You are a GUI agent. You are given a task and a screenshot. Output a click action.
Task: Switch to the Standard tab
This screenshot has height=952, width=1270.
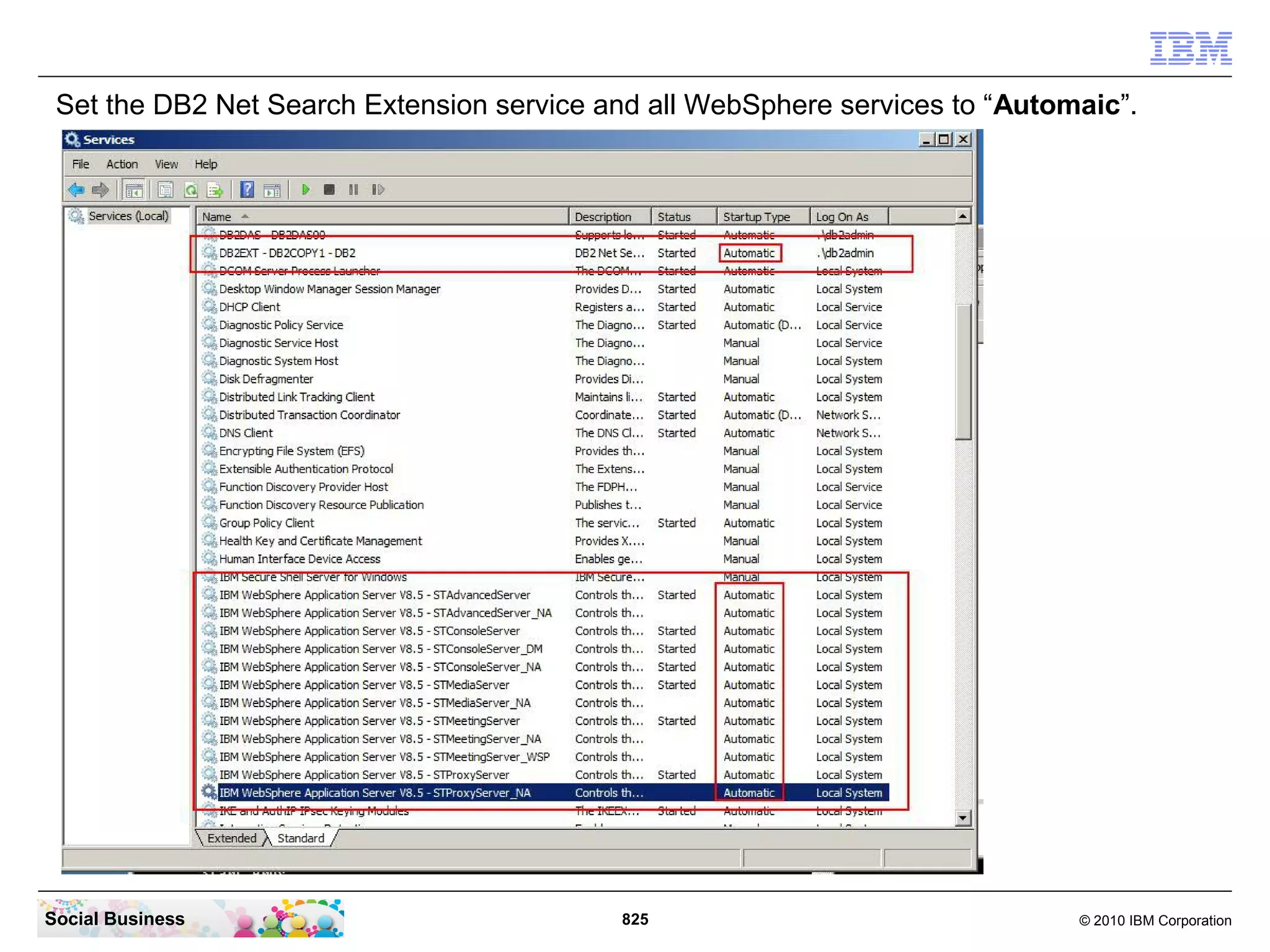[x=301, y=838]
